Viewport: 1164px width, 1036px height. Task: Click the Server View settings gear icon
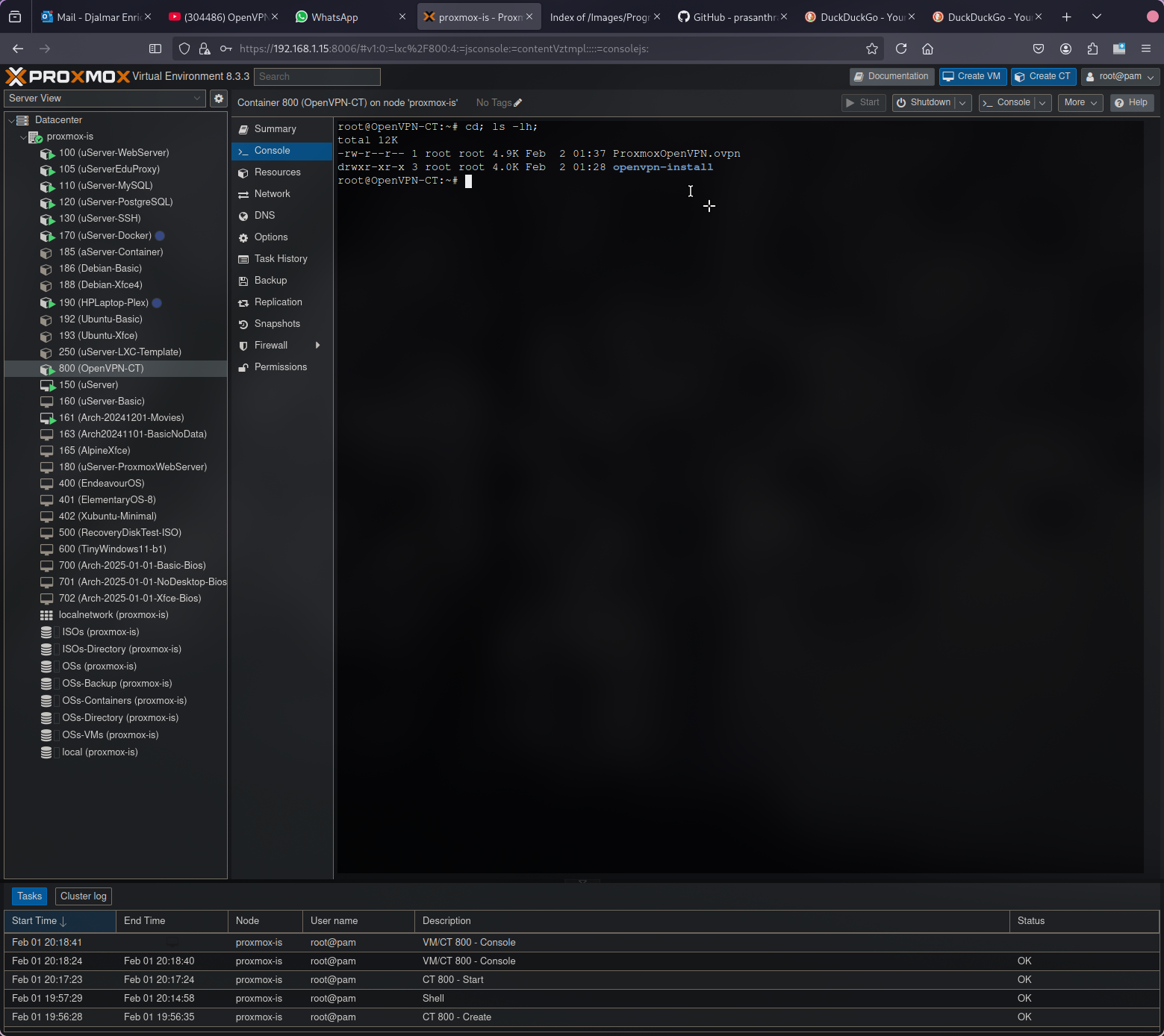click(219, 99)
